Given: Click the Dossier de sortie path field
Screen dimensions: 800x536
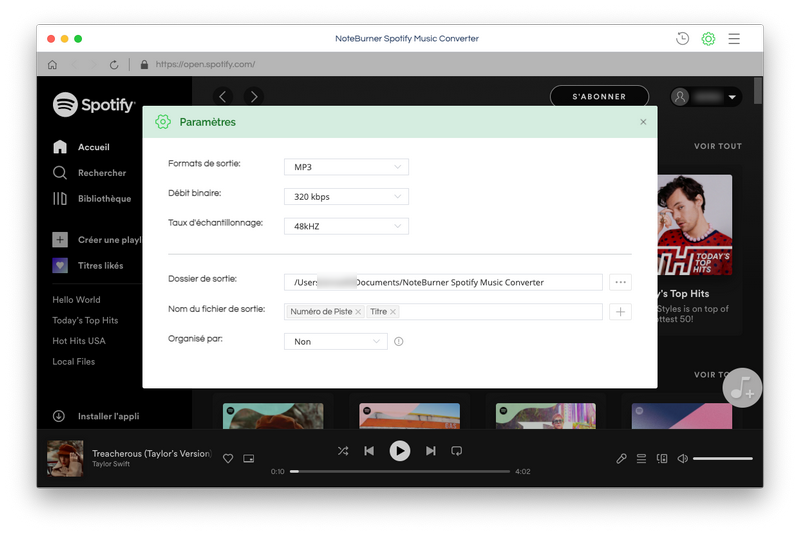Looking at the screenshot, I should click(x=443, y=282).
